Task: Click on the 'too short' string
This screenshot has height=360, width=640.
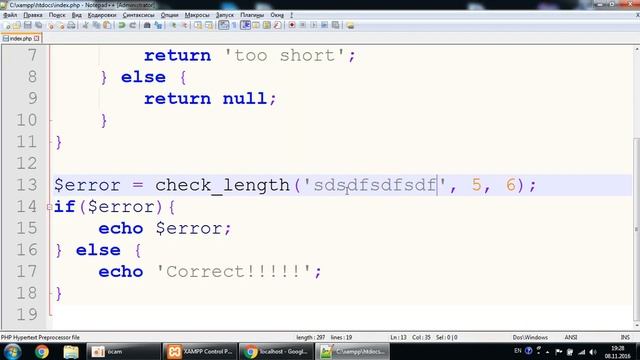Action: tap(286, 56)
